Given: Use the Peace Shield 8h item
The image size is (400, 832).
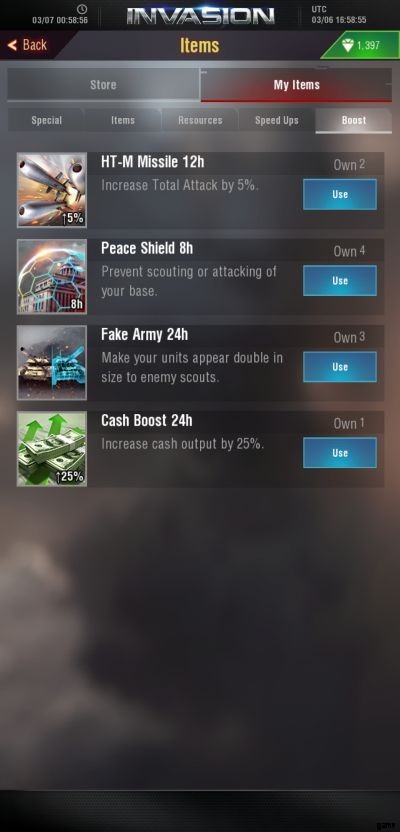Looking at the screenshot, I should click(340, 281).
